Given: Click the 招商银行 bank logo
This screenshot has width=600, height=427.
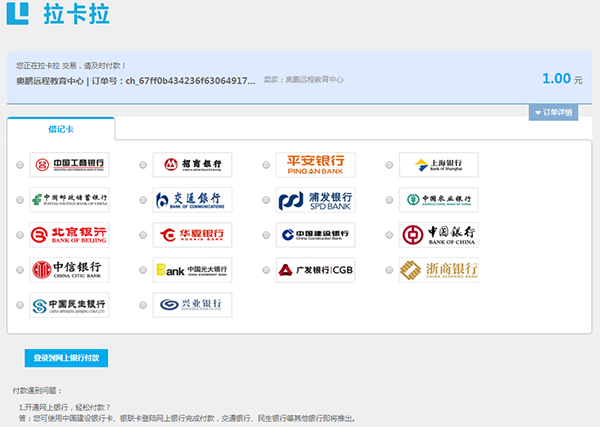Looking at the screenshot, I should (192, 165).
